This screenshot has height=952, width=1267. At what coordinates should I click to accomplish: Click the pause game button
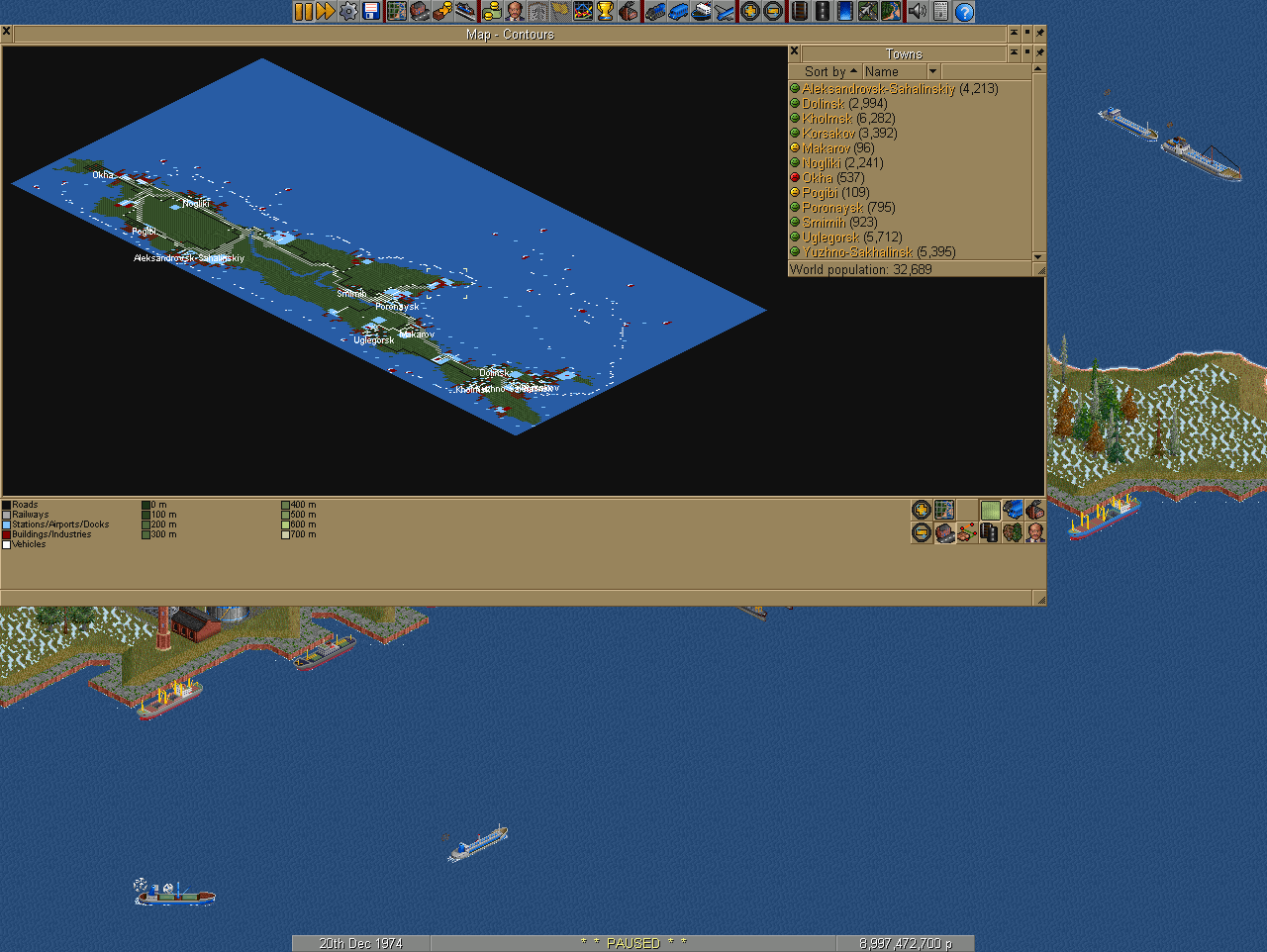point(303,11)
